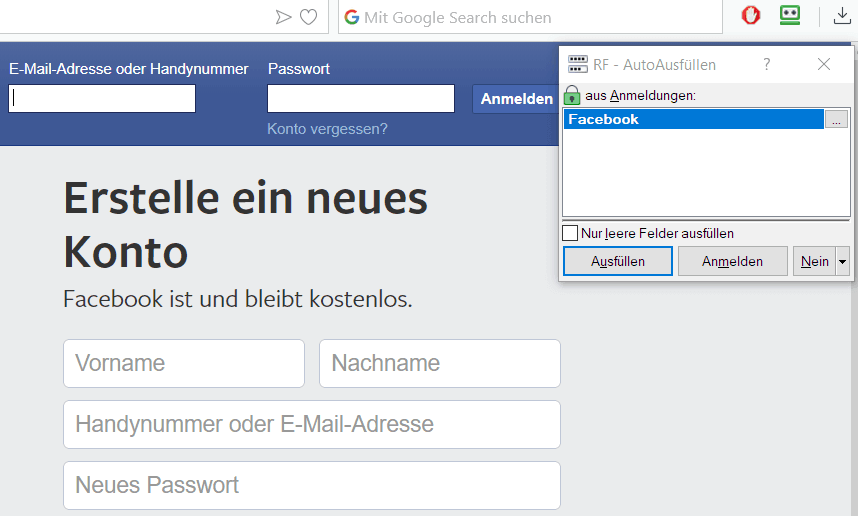The image size is (858, 516).
Task: Click the send arrow icon in address bar
Action: point(283,18)
